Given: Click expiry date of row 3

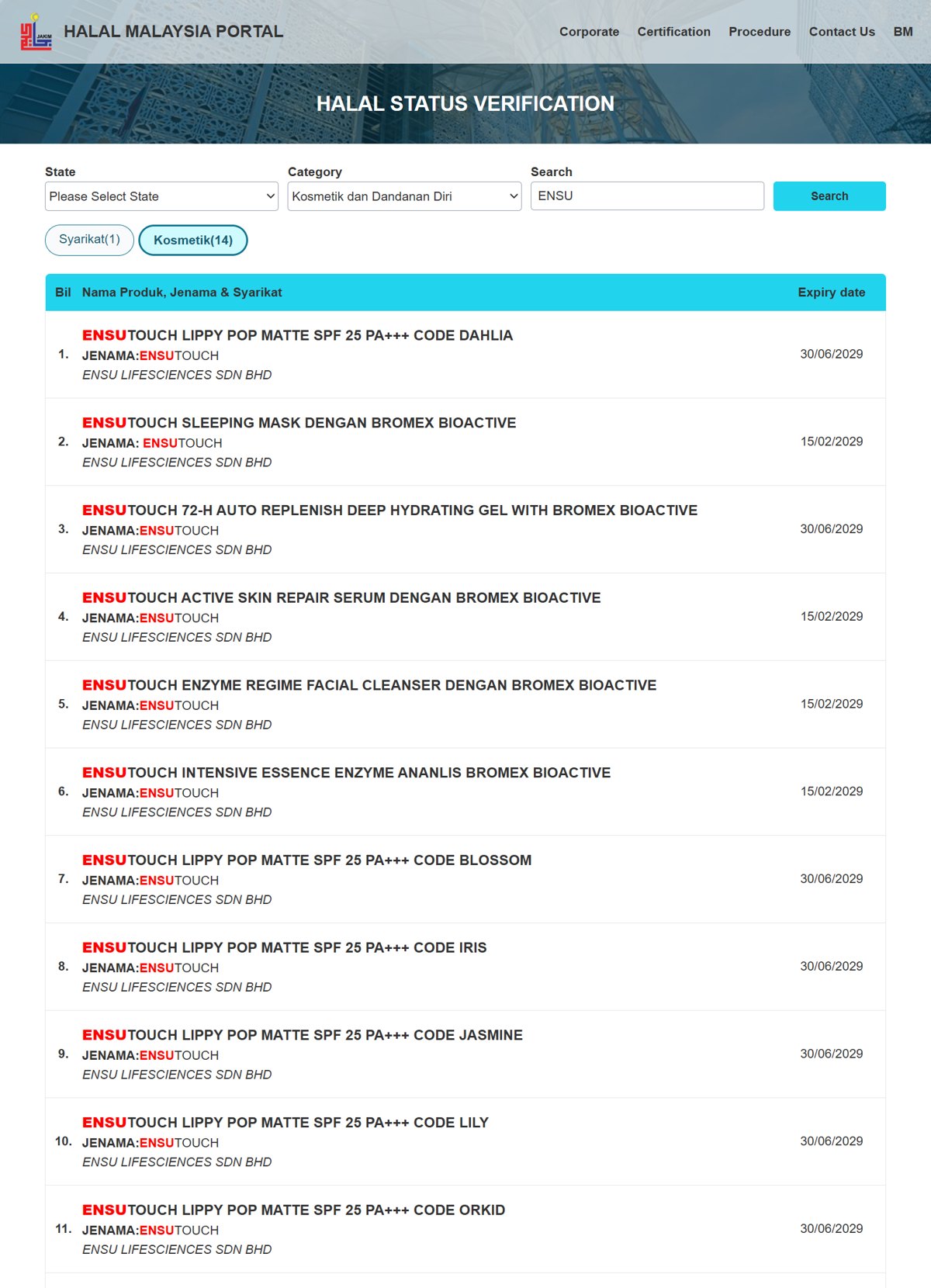Looking at the screenshot, I should pyautogui.click(x=831, y=529).
